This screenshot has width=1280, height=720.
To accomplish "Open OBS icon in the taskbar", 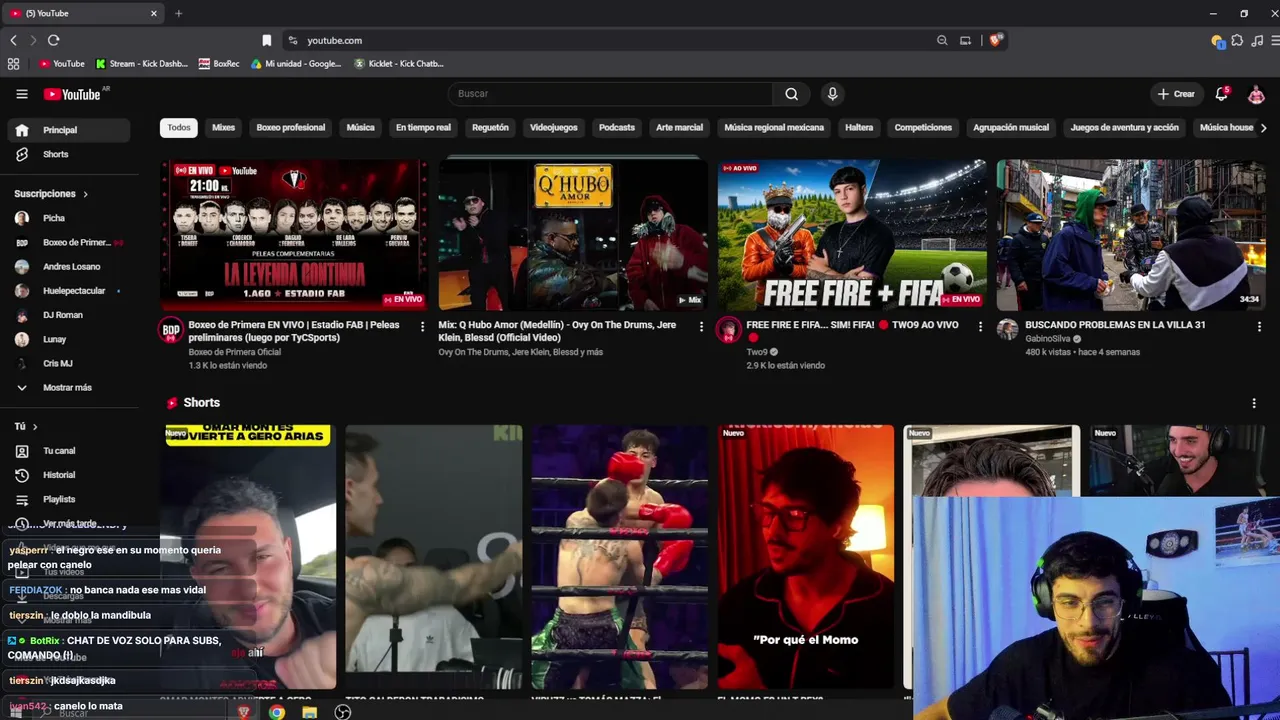I will 343,712.
